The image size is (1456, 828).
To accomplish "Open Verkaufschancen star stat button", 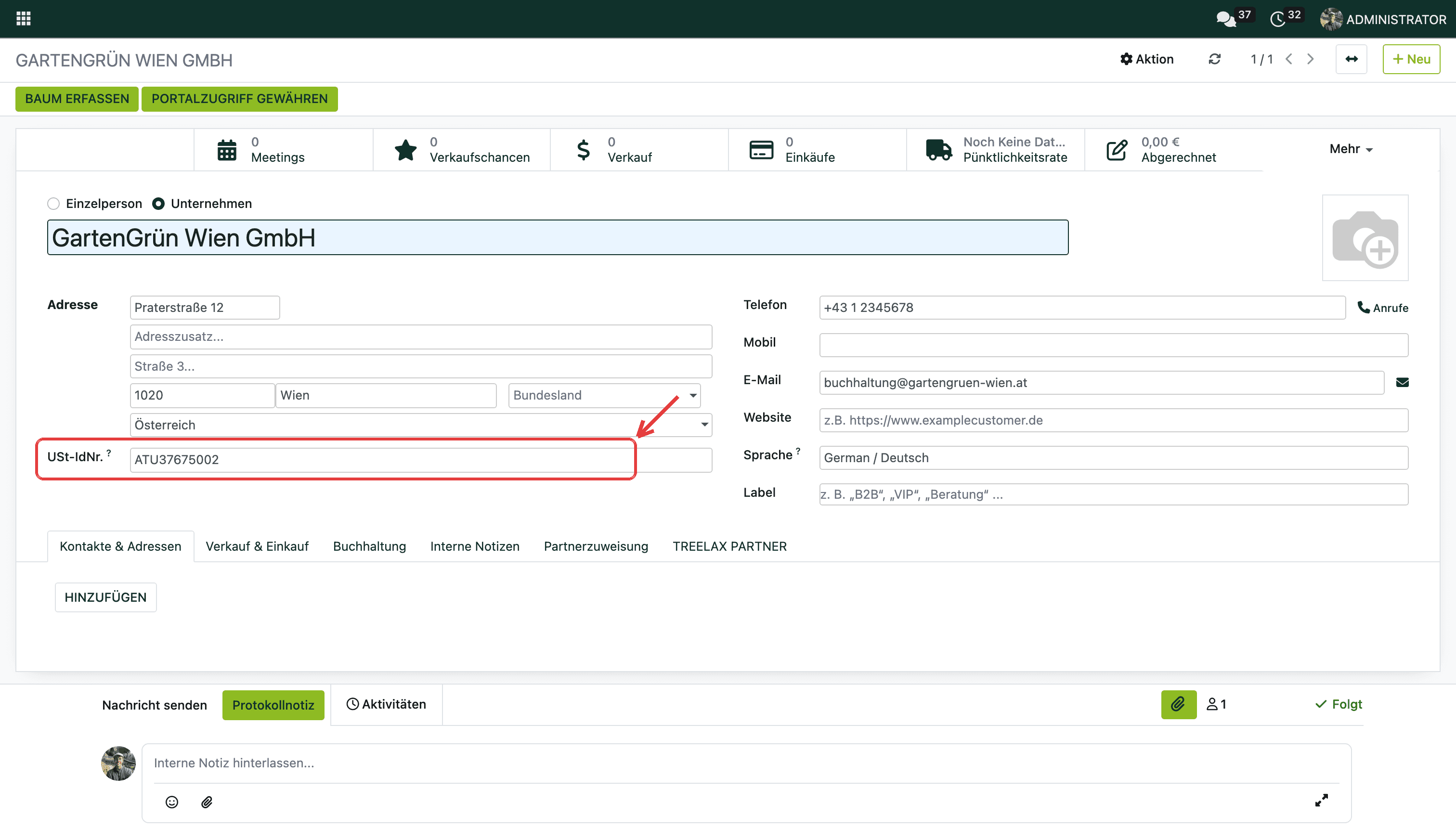I will [x=461, y=150].
